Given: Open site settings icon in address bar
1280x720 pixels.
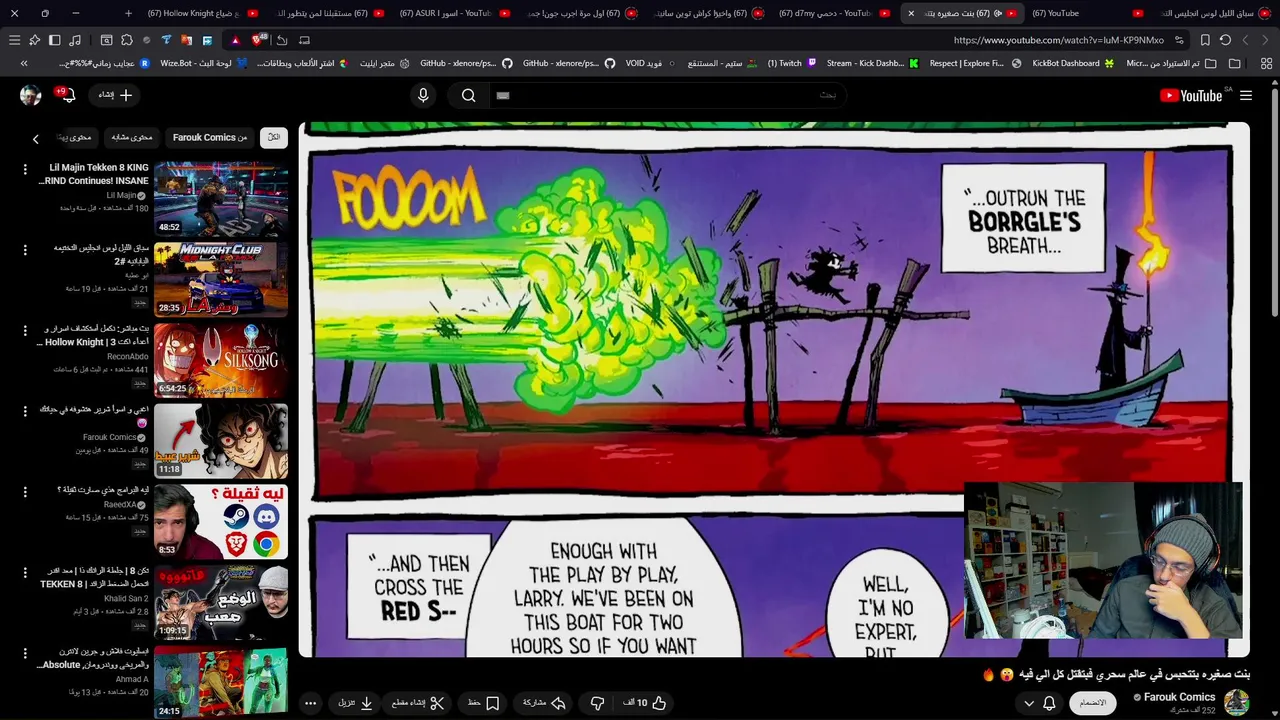Looking at the screenshot, I should tap(1180, 40).
